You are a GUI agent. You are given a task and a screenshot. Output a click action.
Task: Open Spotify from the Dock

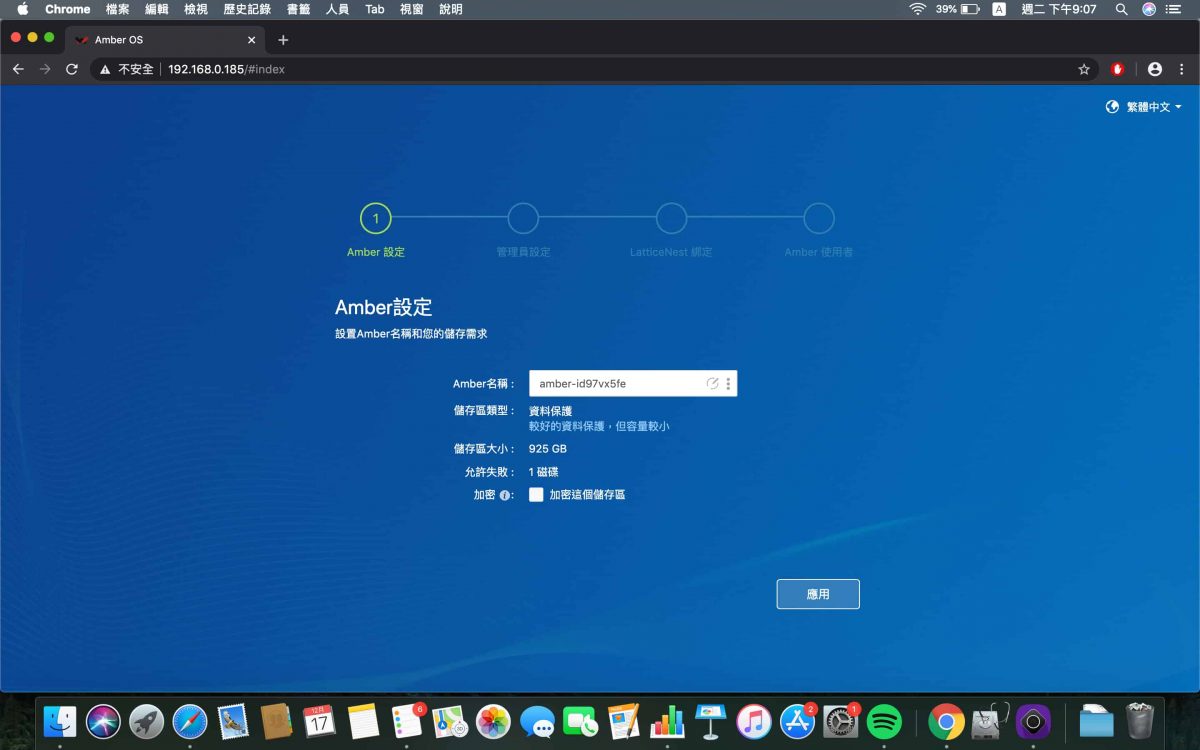884,721
